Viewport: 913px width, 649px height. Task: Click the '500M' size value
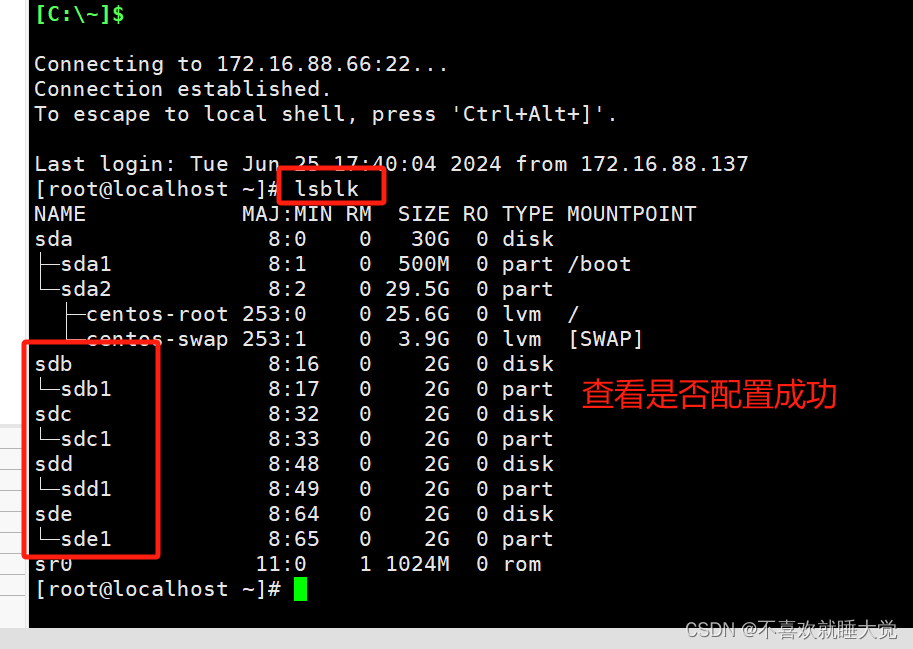[x=423, y=264]
